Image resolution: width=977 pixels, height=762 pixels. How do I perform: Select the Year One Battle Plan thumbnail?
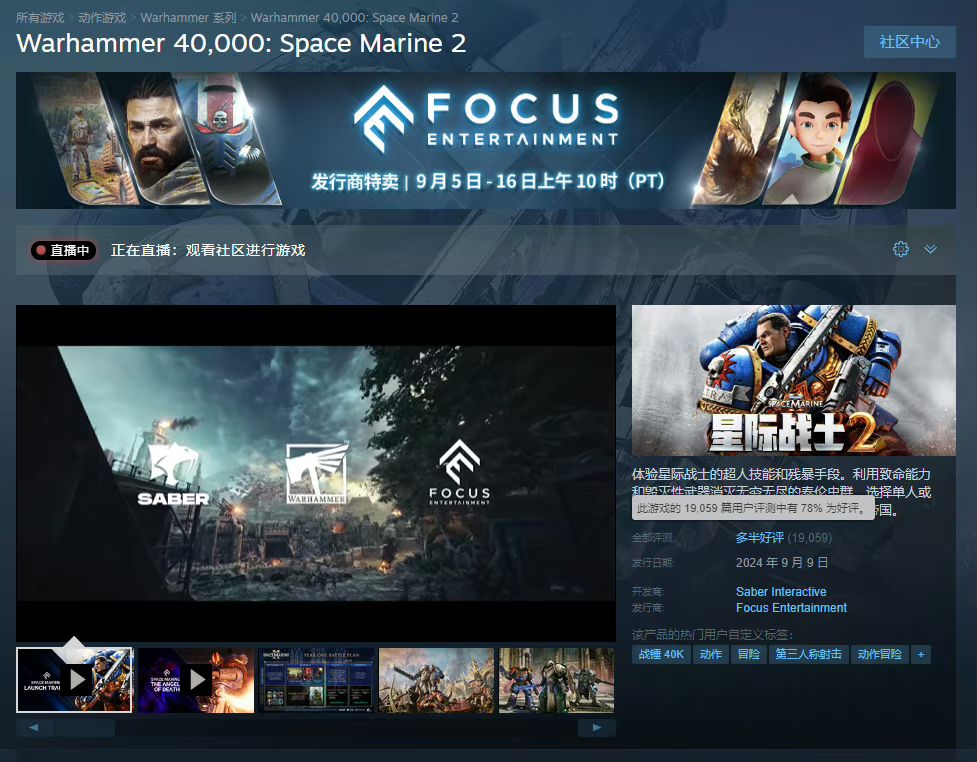coord(317,680)
